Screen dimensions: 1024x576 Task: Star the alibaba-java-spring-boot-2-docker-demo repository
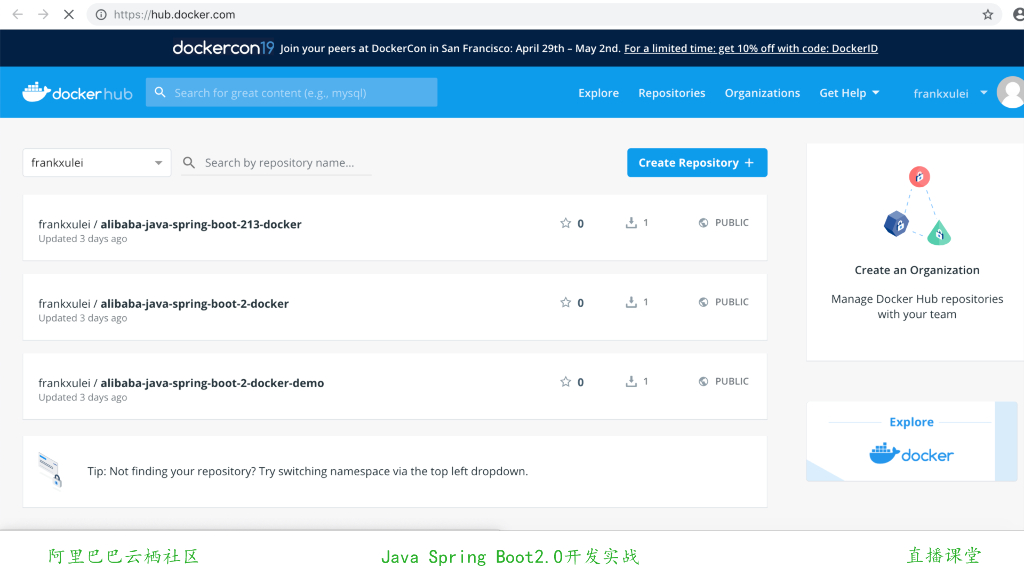pos(566,381)
